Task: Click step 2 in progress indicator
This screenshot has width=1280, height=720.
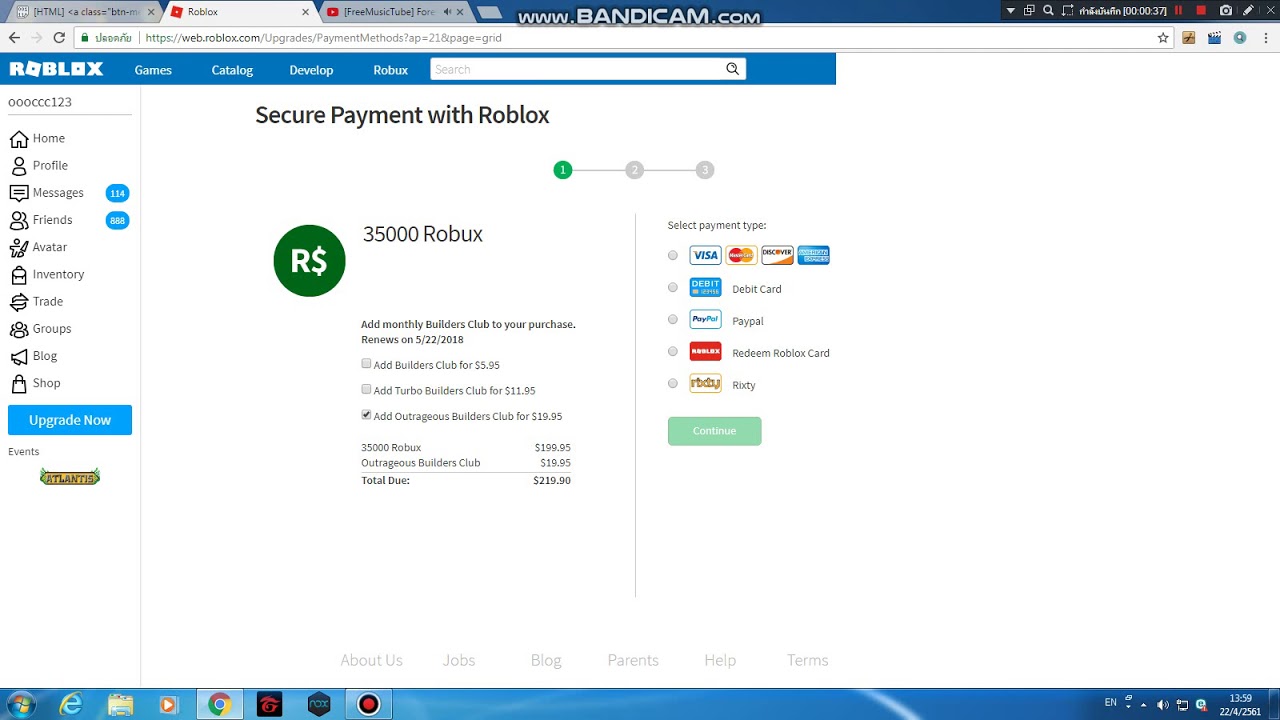Action: click(x=634, y=170)
